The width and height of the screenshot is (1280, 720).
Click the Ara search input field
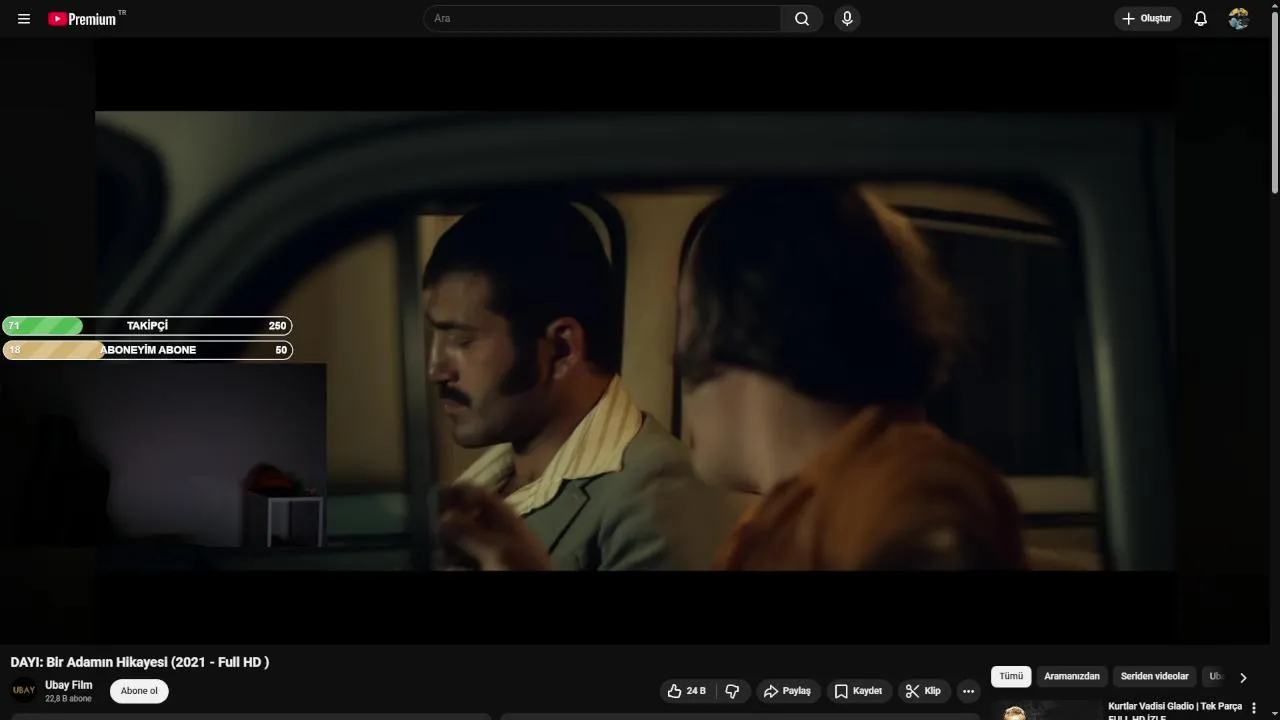click(602, 19)
